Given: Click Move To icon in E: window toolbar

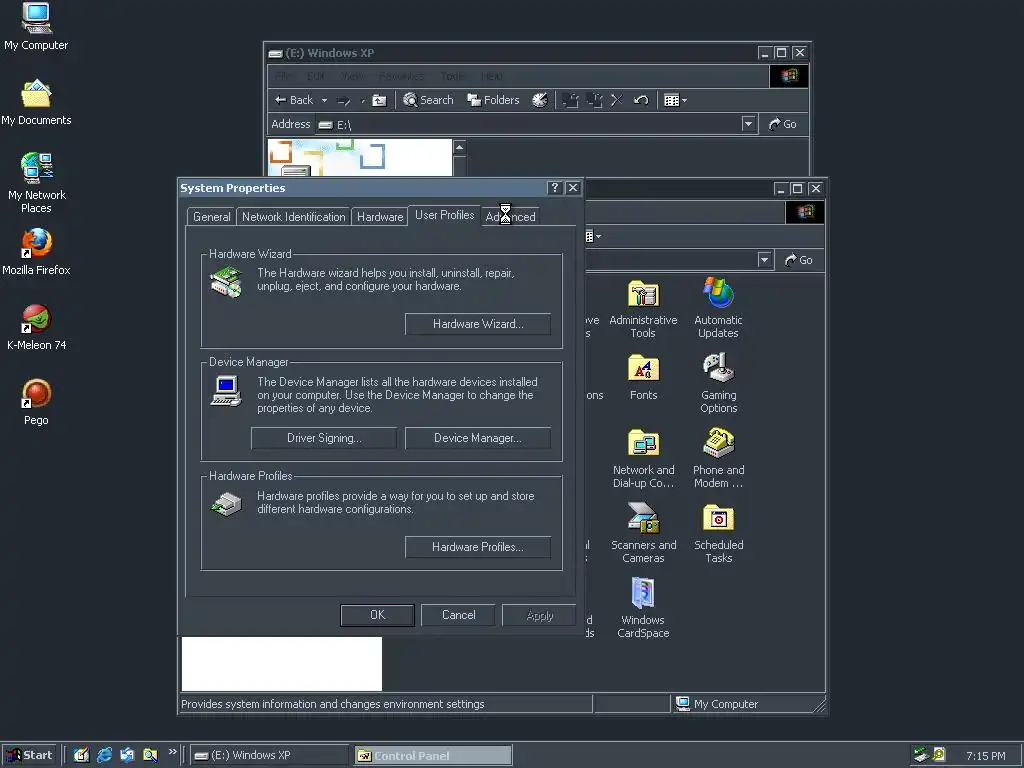Looking at the screenshot, I should click(571, 100).
